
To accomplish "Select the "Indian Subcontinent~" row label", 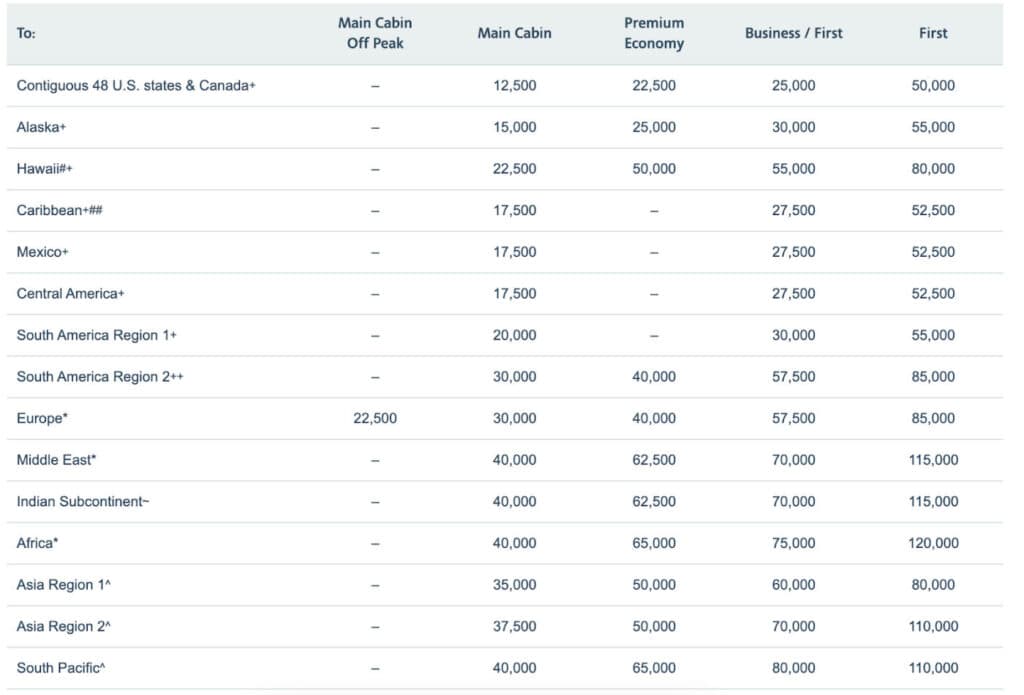I will 83,502.
